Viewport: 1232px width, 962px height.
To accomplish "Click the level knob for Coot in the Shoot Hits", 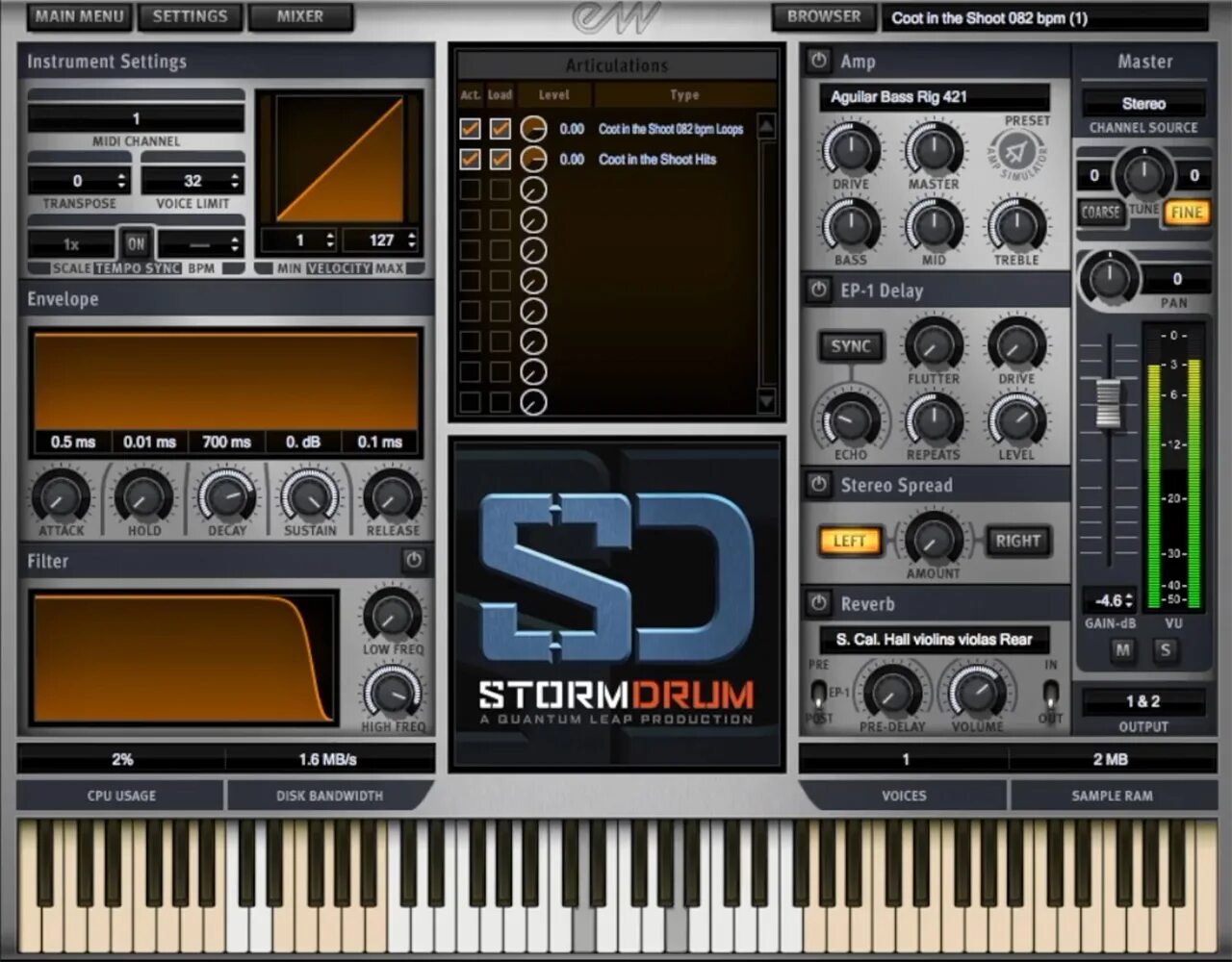I will 533,160.
